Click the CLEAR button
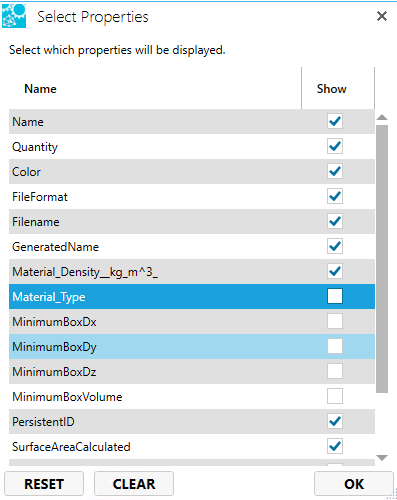397x500 pixels. coord(134,484)
